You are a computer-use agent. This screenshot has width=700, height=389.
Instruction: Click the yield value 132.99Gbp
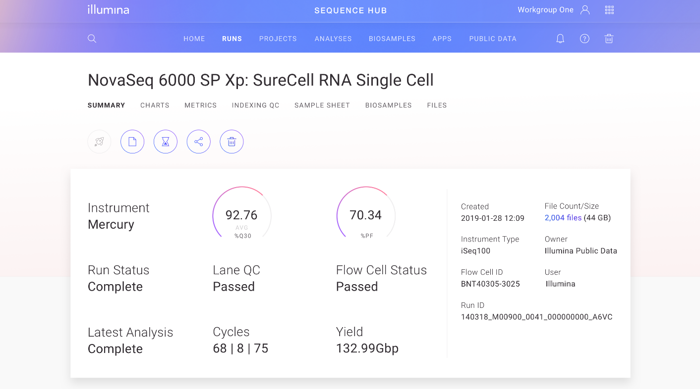[367, 348]
